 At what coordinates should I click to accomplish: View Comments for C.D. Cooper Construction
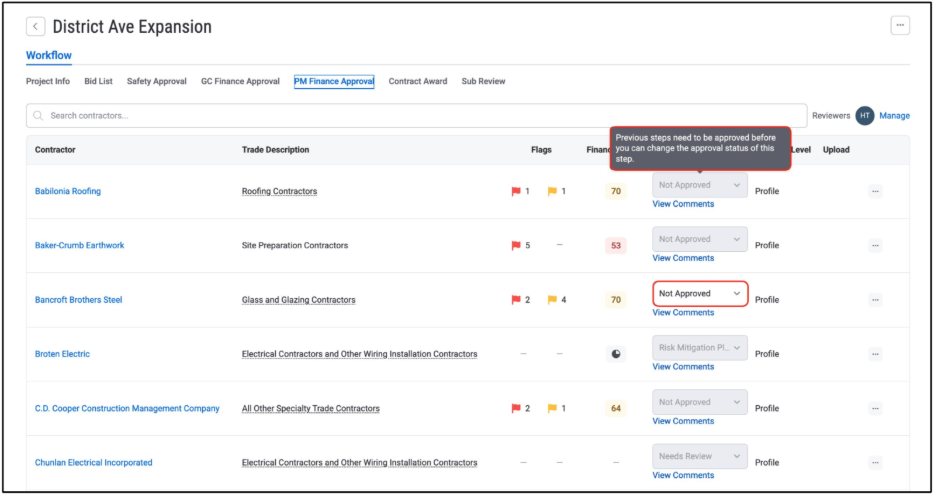683,421
